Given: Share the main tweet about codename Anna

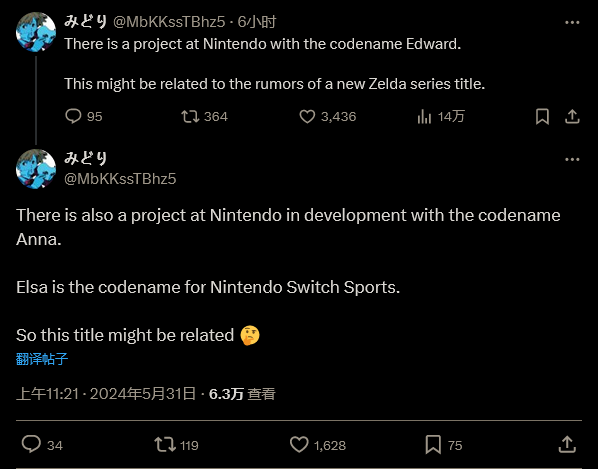Looking at the screenshot, I should [567, 445].
